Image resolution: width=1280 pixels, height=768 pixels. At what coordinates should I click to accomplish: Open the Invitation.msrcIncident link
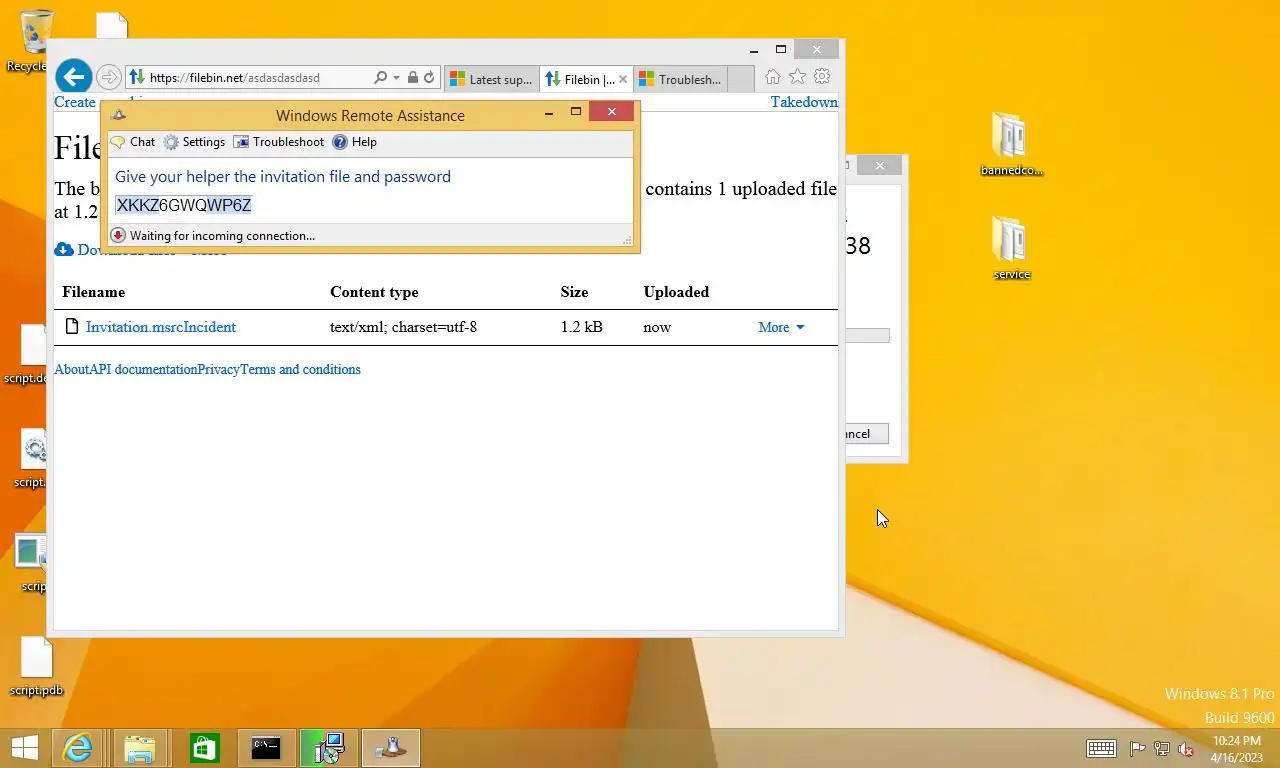point(161,327)
